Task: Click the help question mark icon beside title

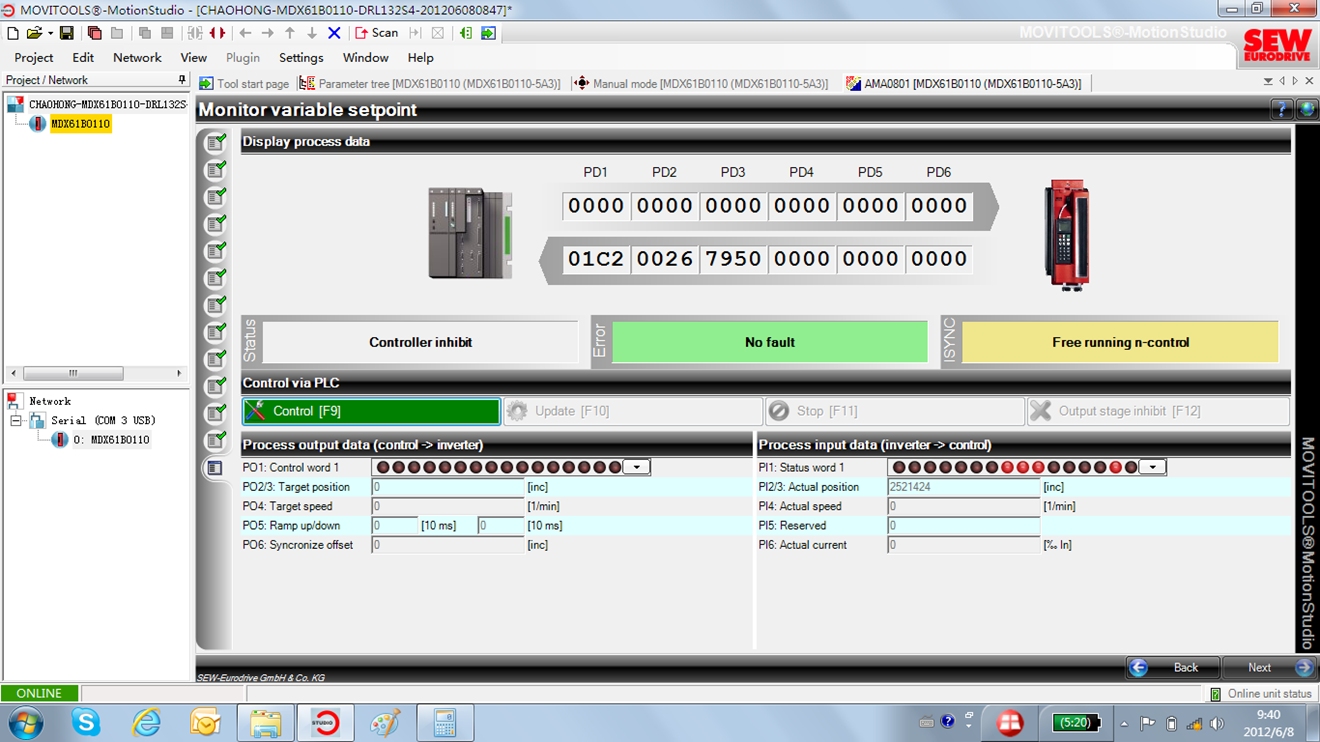Action: 1281,110
